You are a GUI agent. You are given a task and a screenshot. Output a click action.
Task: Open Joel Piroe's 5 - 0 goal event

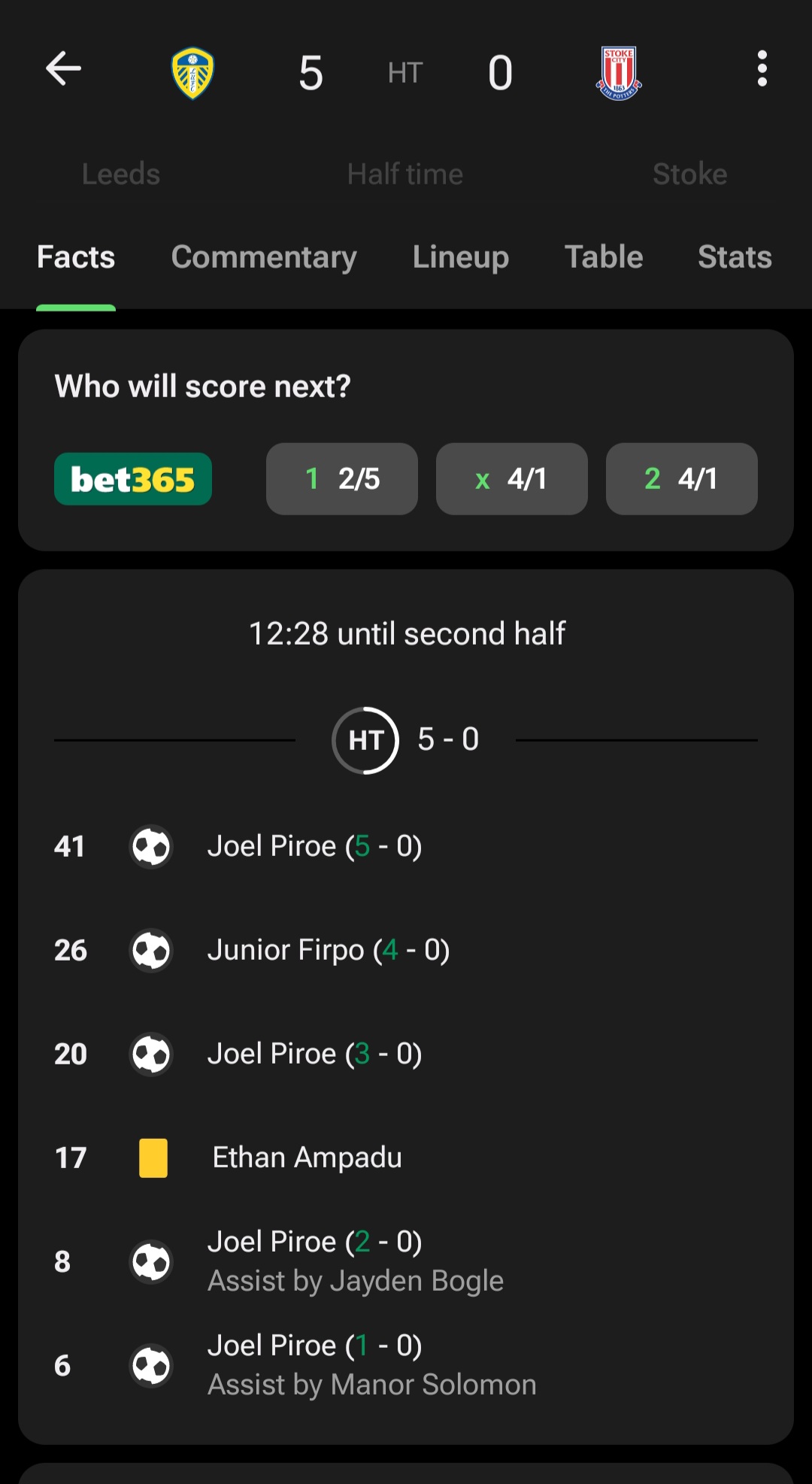[x=406, y=847]
